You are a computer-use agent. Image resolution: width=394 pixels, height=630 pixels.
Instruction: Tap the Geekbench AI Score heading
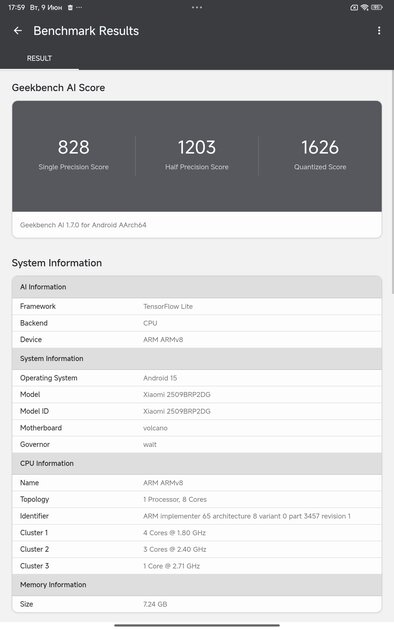pos(58,88)
